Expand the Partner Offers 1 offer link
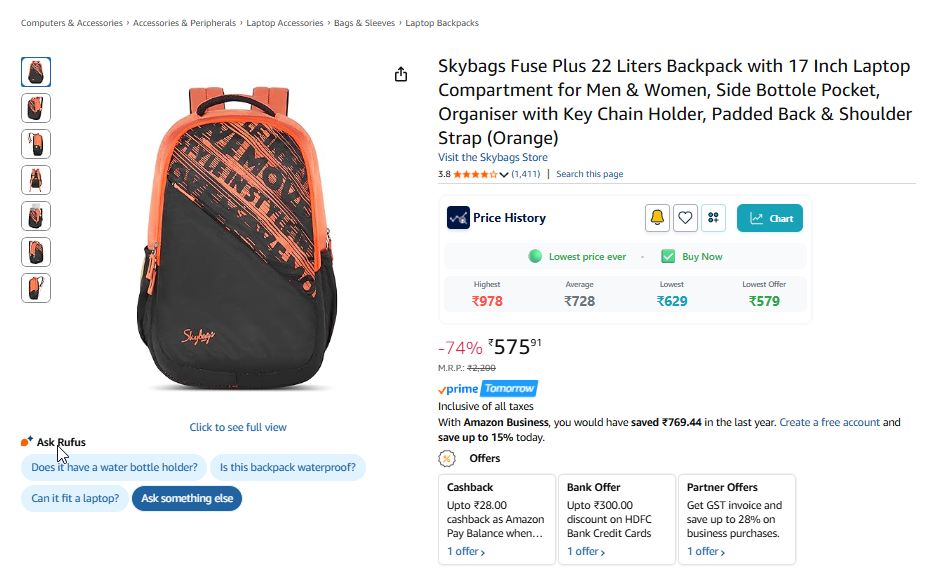The image size is (927, 568). point(706,551)
